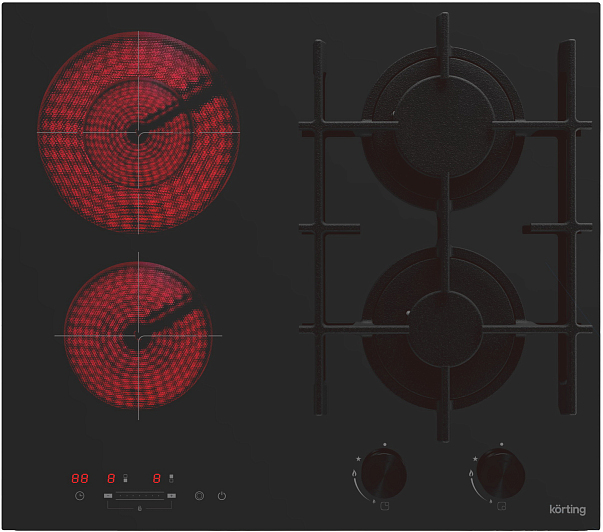This screenshot has width=603, height=532.
Task: Click the burner position icon below left knob
Action: tap(385, 505)
